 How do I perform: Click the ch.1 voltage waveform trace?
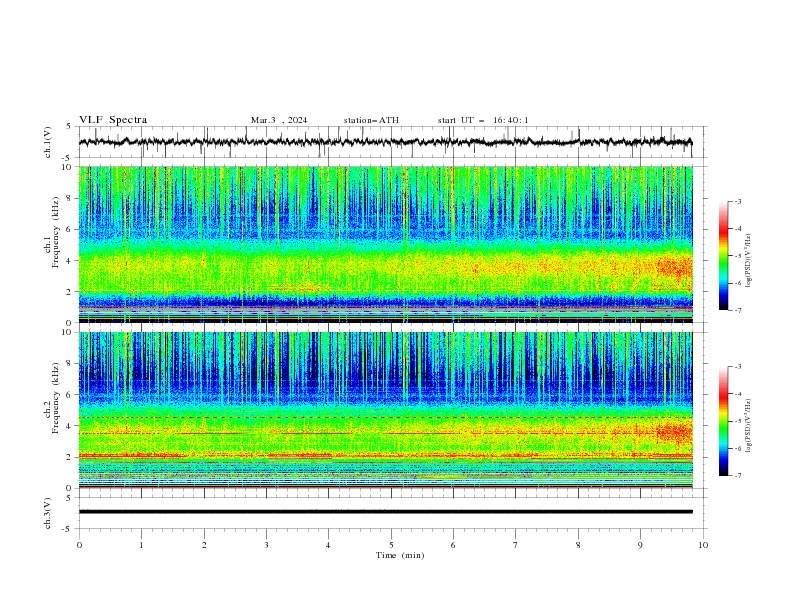385,142
